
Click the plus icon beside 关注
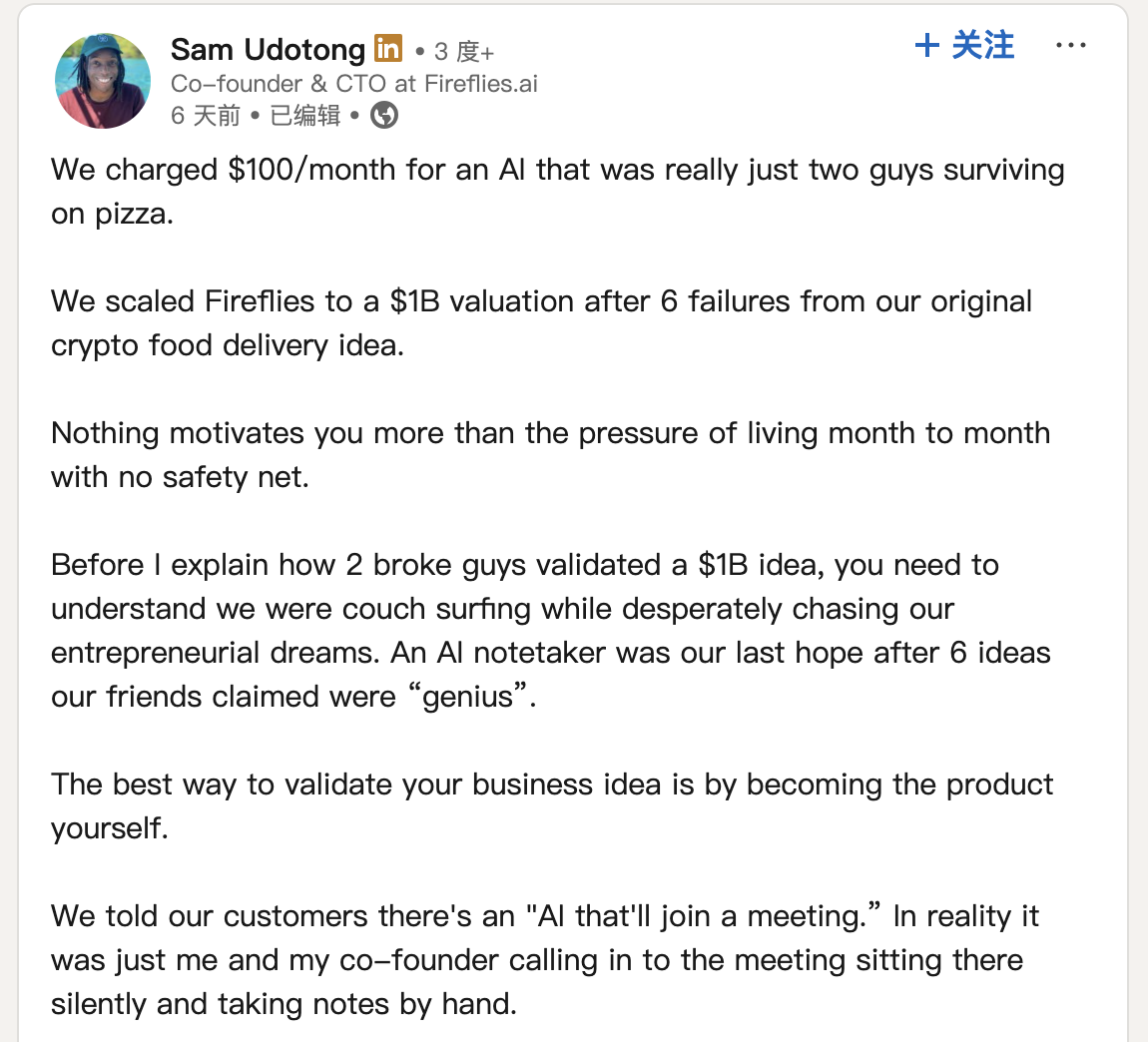pos(927,46)
